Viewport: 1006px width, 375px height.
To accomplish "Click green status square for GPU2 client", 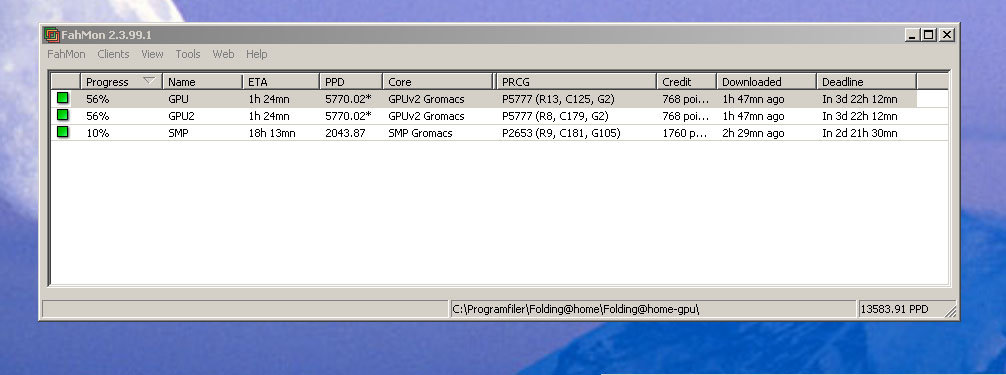I will (62, 115).
